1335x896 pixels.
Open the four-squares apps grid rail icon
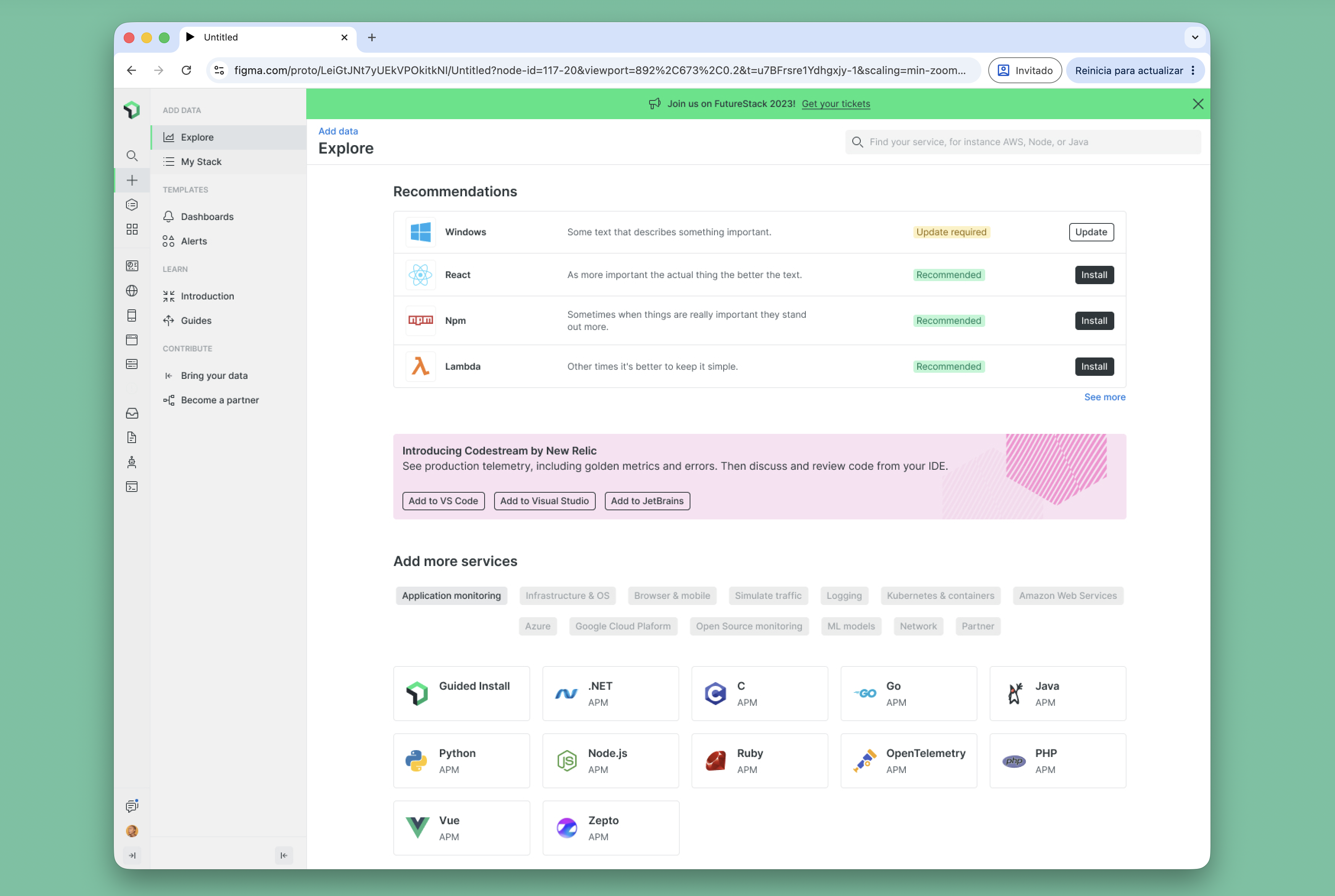click(131, 229)
